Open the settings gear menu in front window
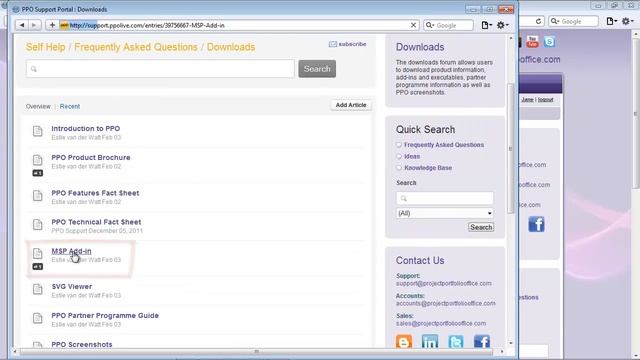This screenshot has height=360, width=640. tap(502, 25)
